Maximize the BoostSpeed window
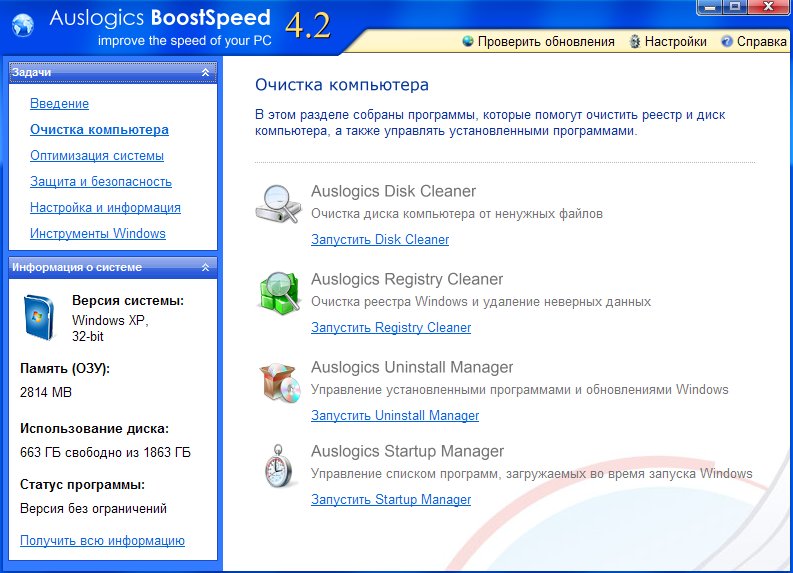This screenshot has width=793, height=573. tap(735, 7)
